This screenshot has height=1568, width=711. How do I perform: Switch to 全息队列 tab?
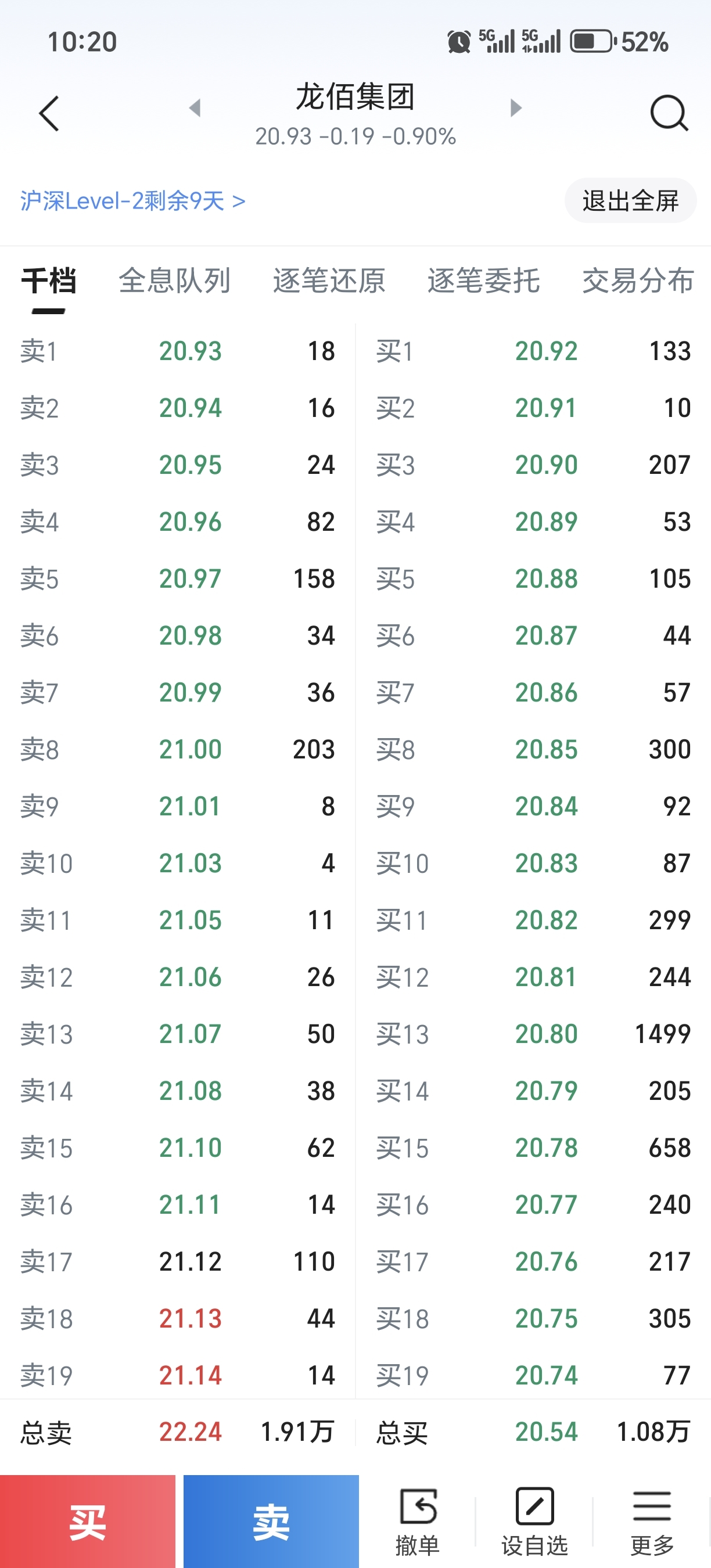[x=175, y=281]
